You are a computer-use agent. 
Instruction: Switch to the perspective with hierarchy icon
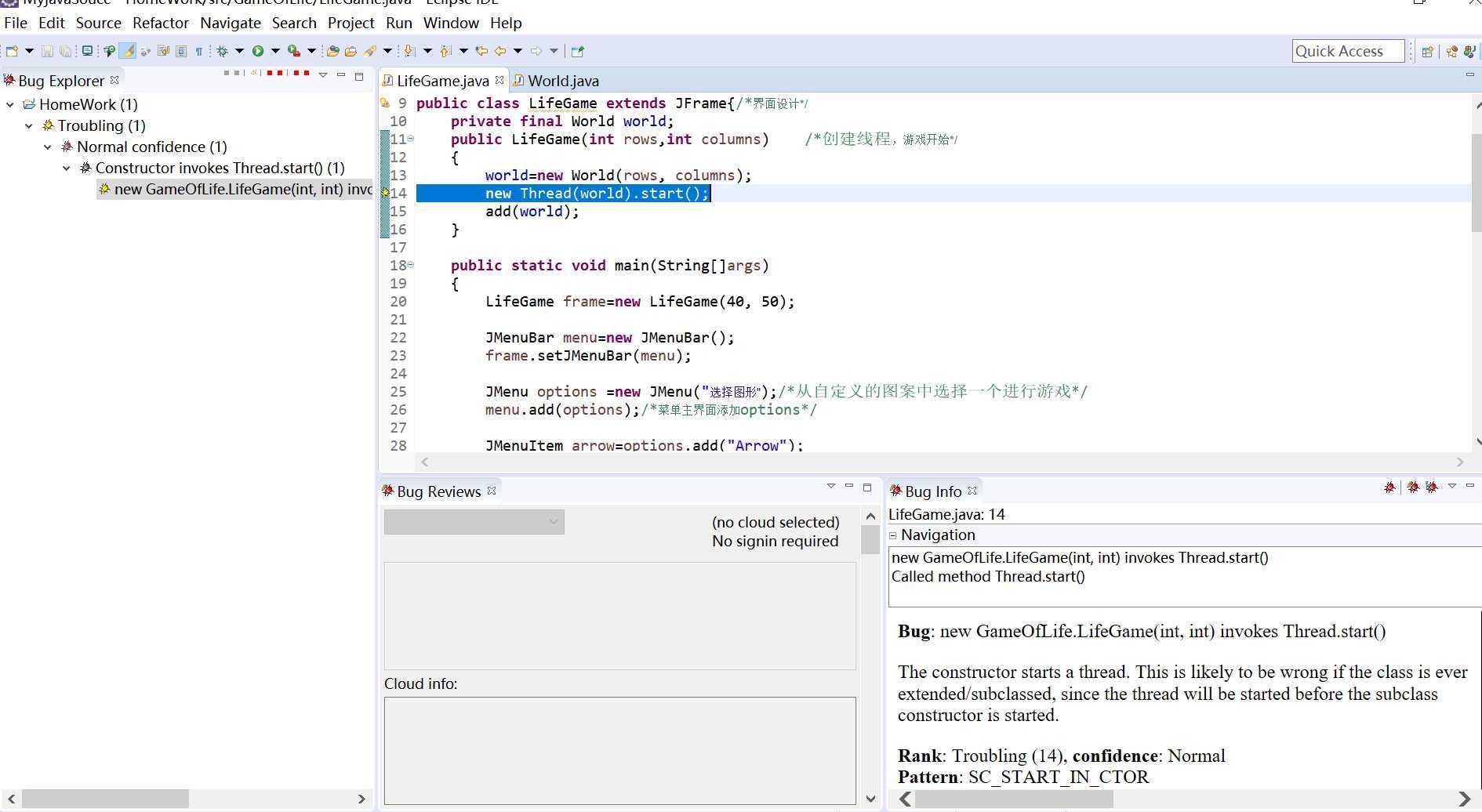pos(1451,51)
